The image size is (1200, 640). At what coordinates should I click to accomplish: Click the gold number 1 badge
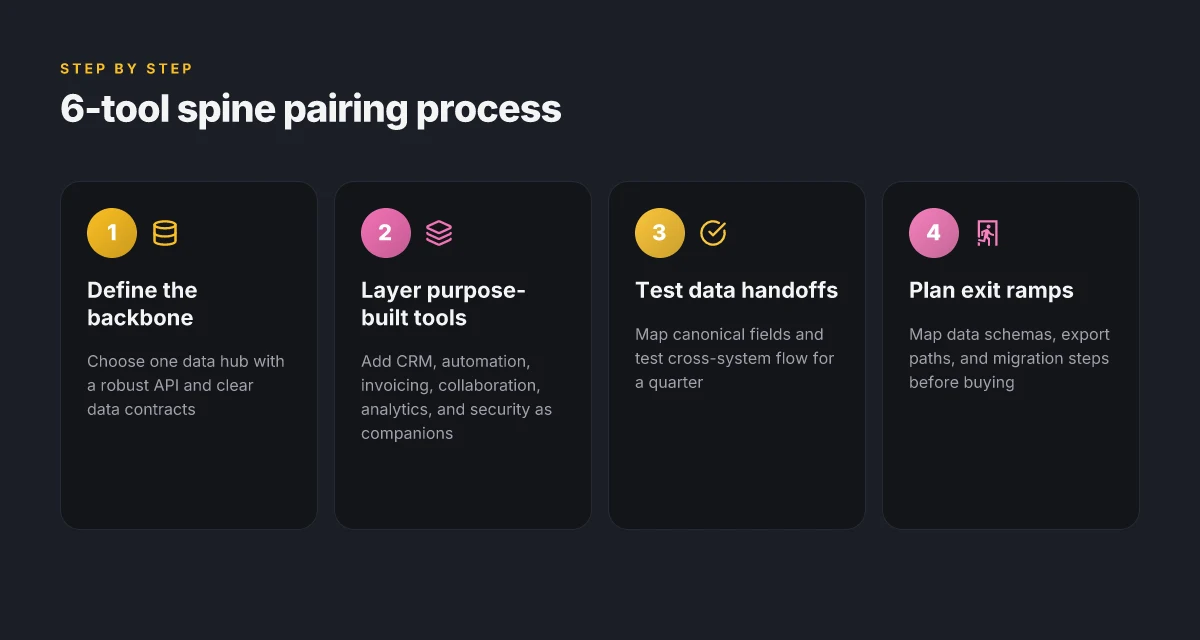click(112, 233)
